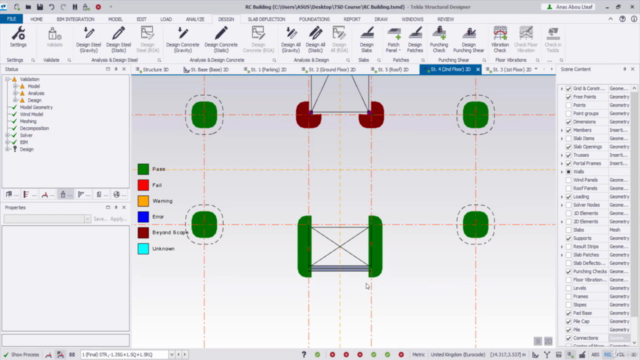Click the Undo icon in title bar
This screenshot has width=640, height=360.
tap(51, 7)
